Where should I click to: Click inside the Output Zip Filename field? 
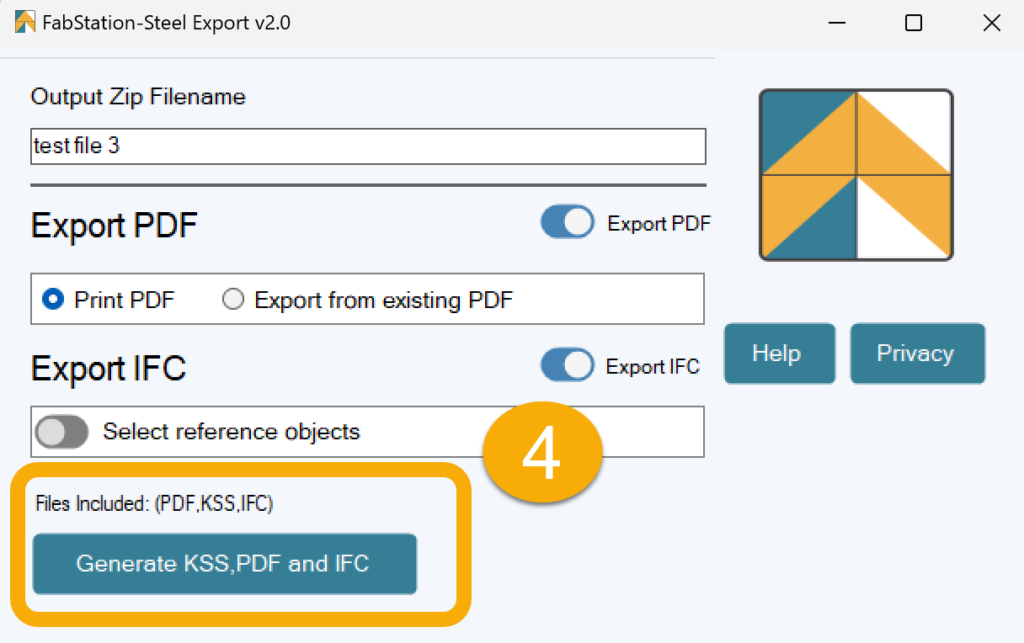coord(367,146)
